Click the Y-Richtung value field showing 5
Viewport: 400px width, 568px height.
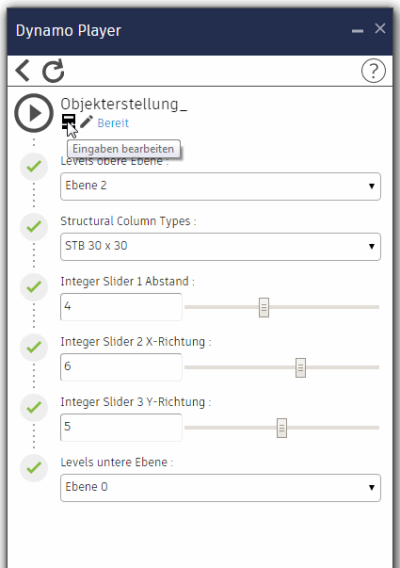[x=121, y=427]
